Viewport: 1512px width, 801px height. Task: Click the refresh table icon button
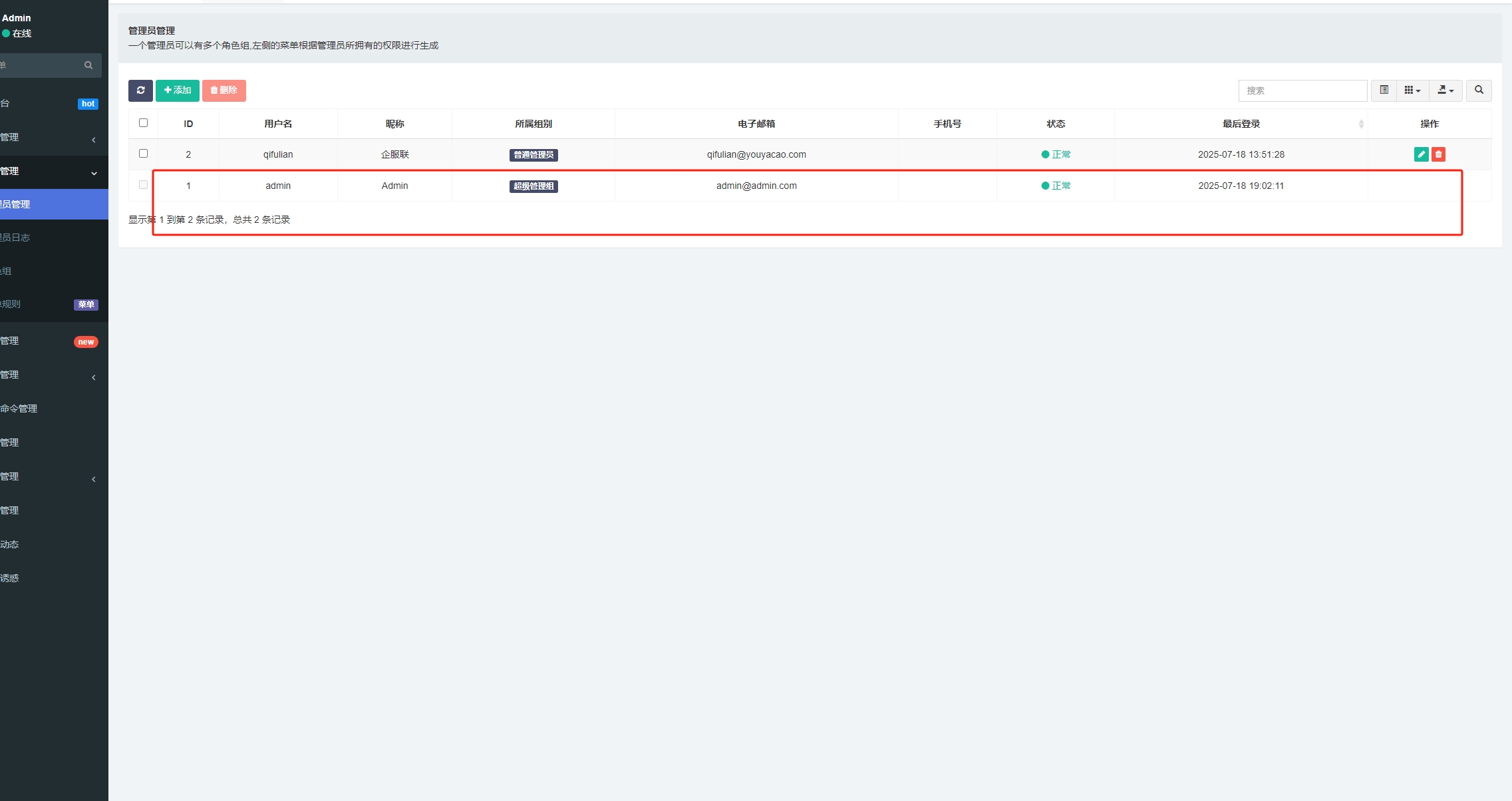(140, 90)
